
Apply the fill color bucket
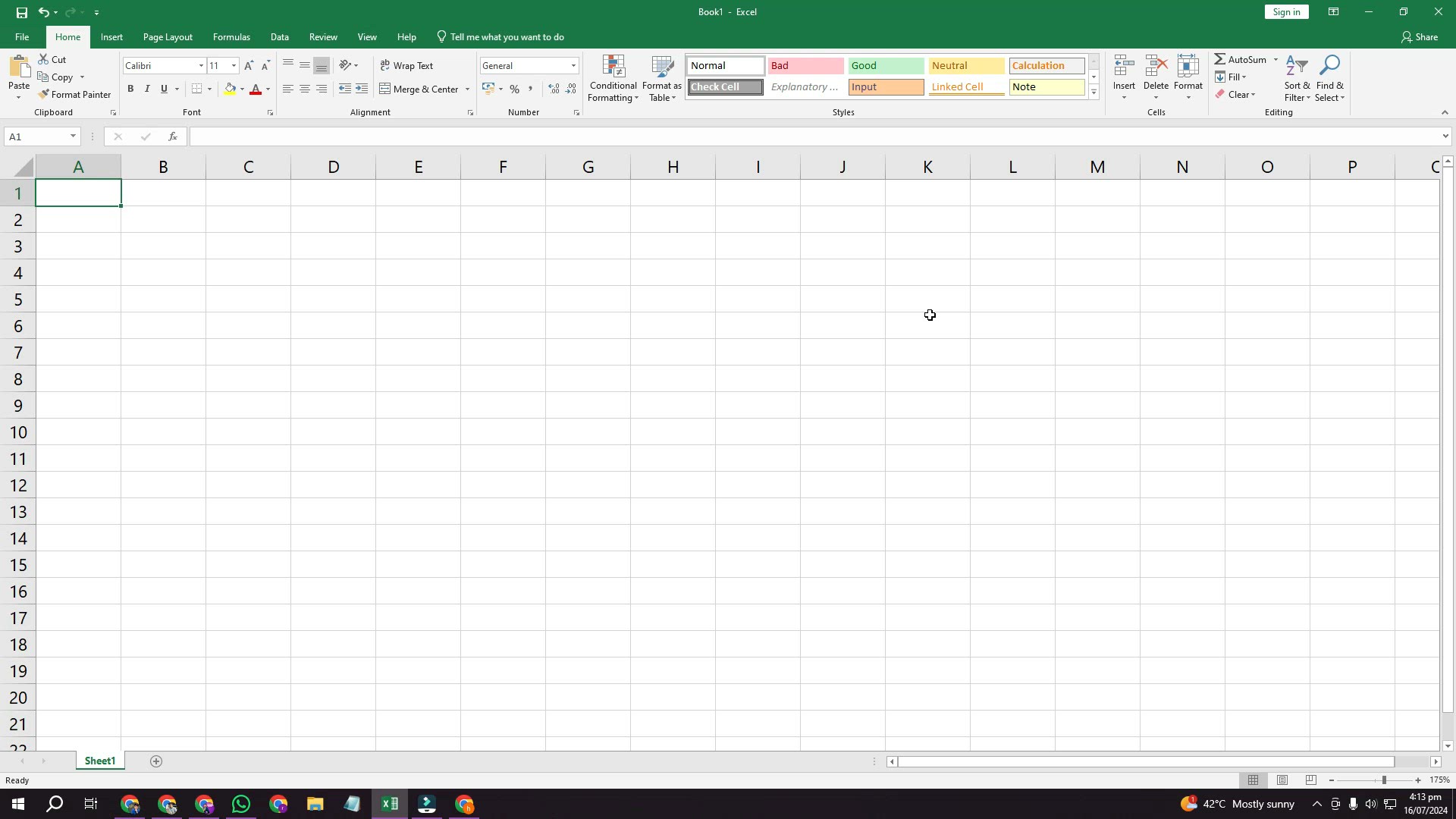(230, 89)
